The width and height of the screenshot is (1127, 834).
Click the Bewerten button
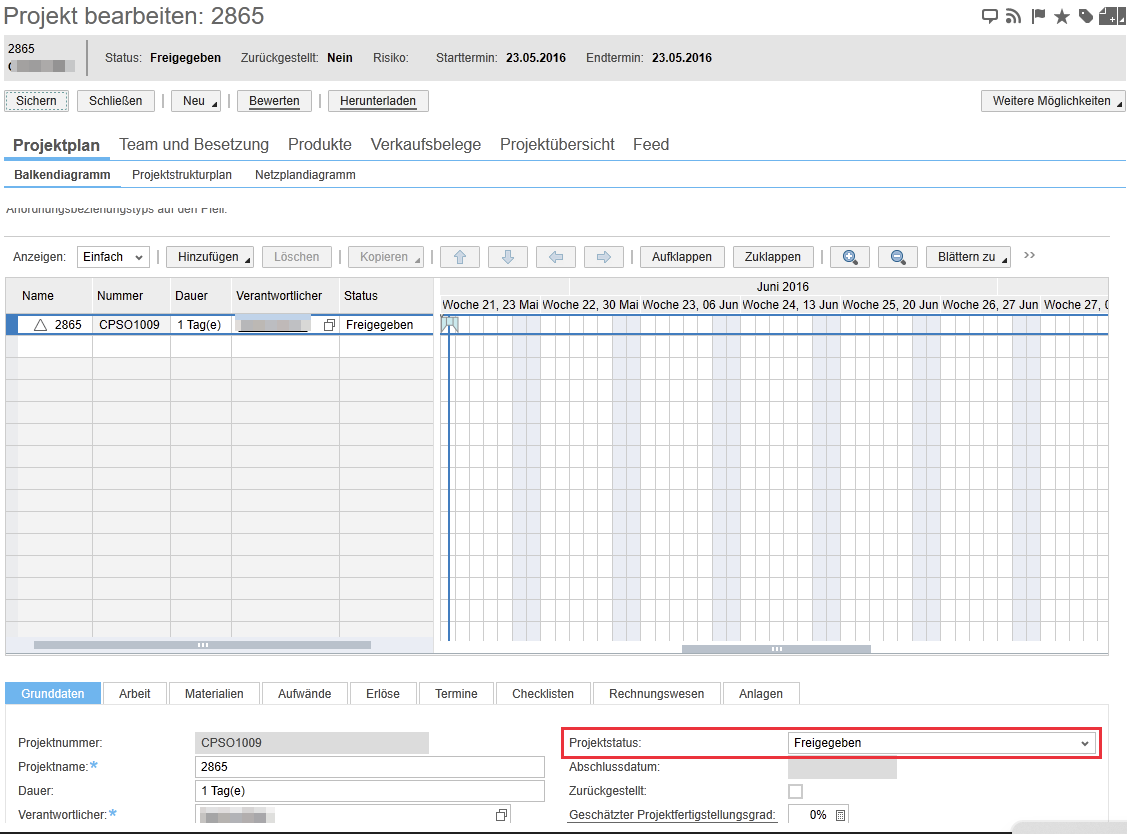[275, 101]
